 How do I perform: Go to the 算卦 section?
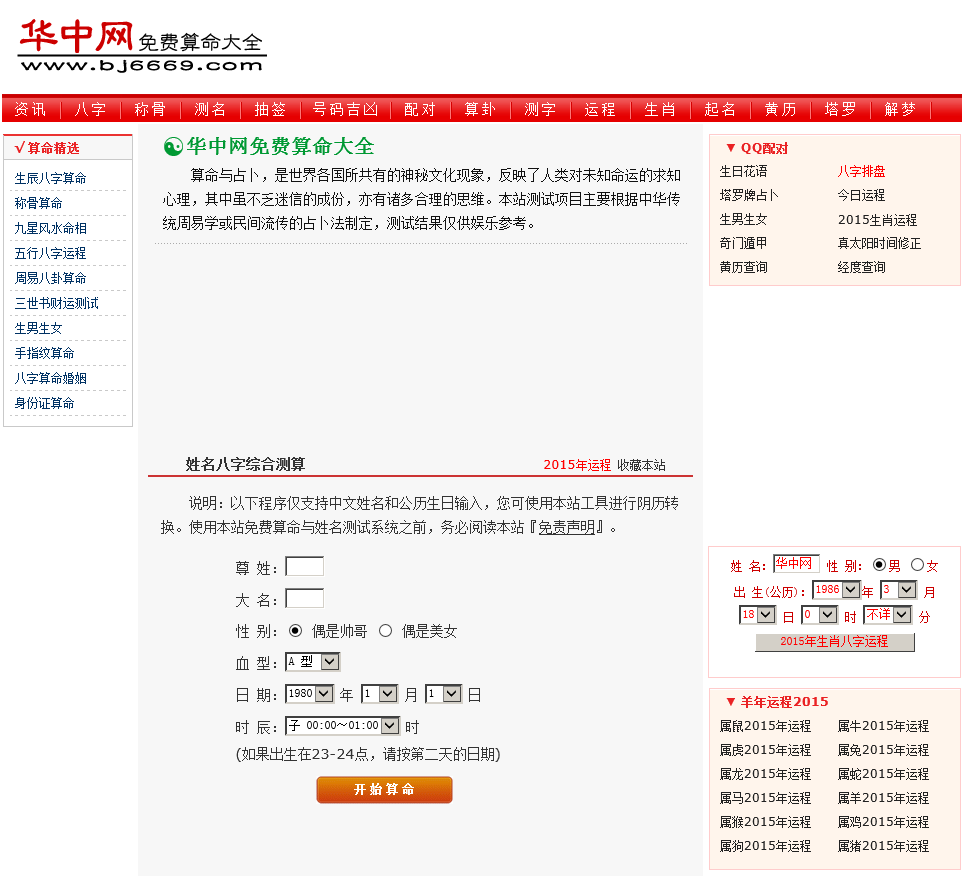(480, 109)
